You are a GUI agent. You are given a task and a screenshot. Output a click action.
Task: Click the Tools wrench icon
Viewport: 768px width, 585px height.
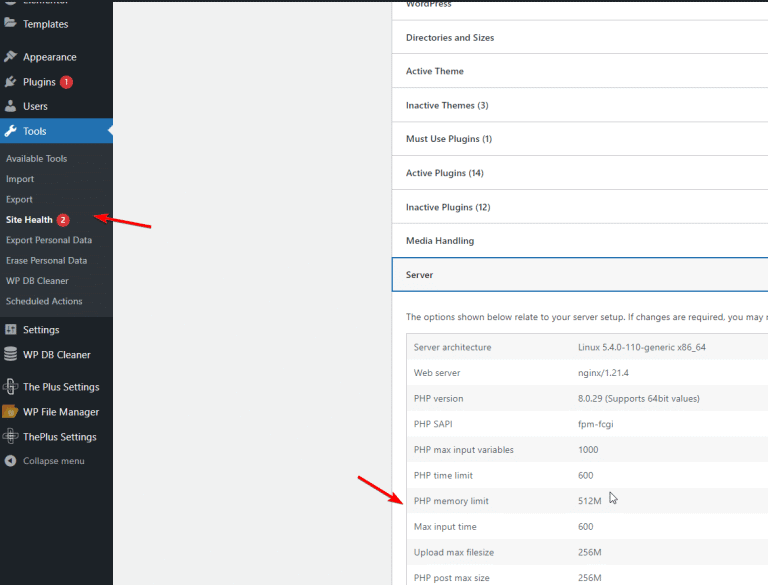click(x=10, y=131)
